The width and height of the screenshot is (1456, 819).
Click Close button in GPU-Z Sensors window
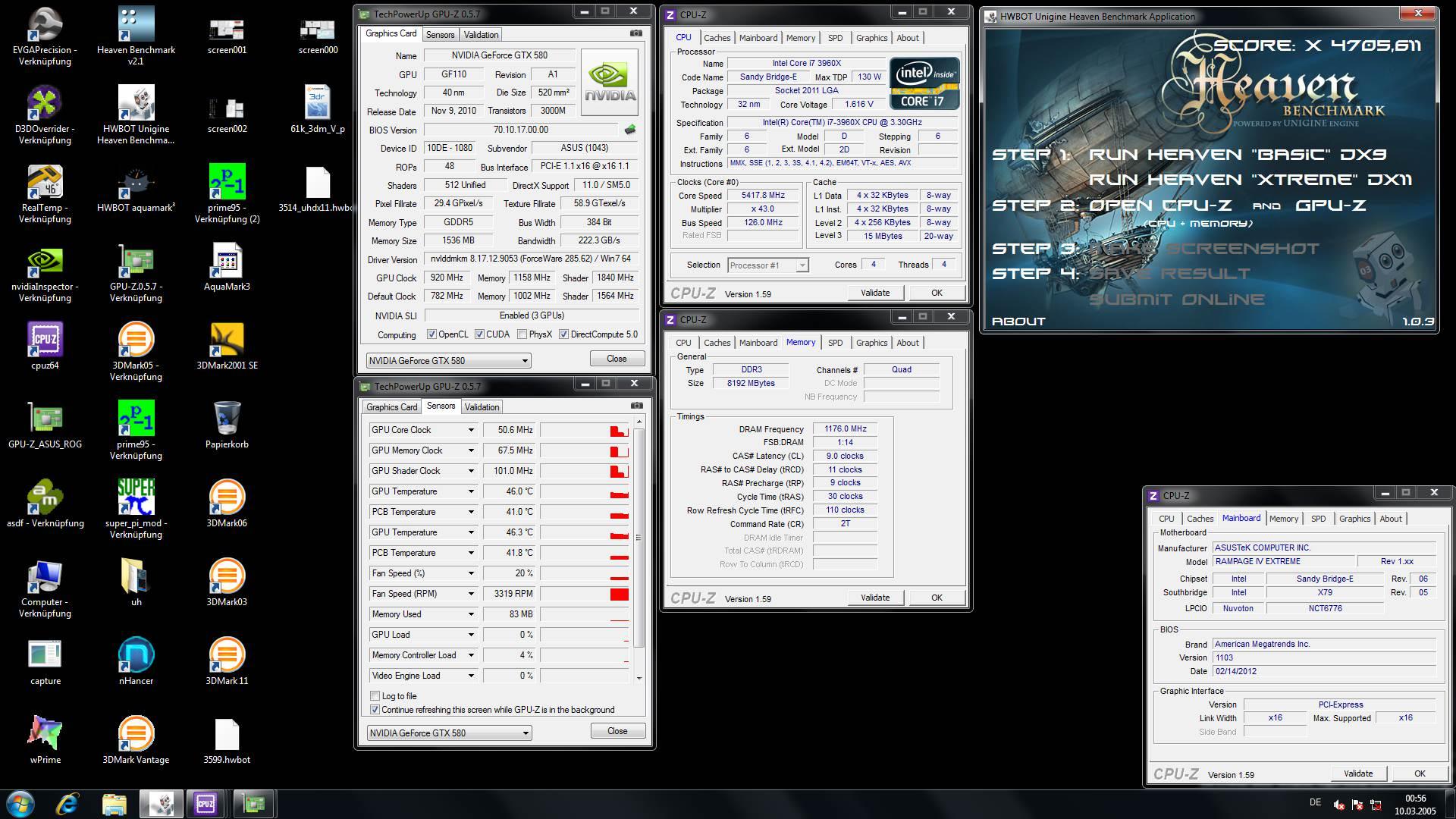pos(617,731)
